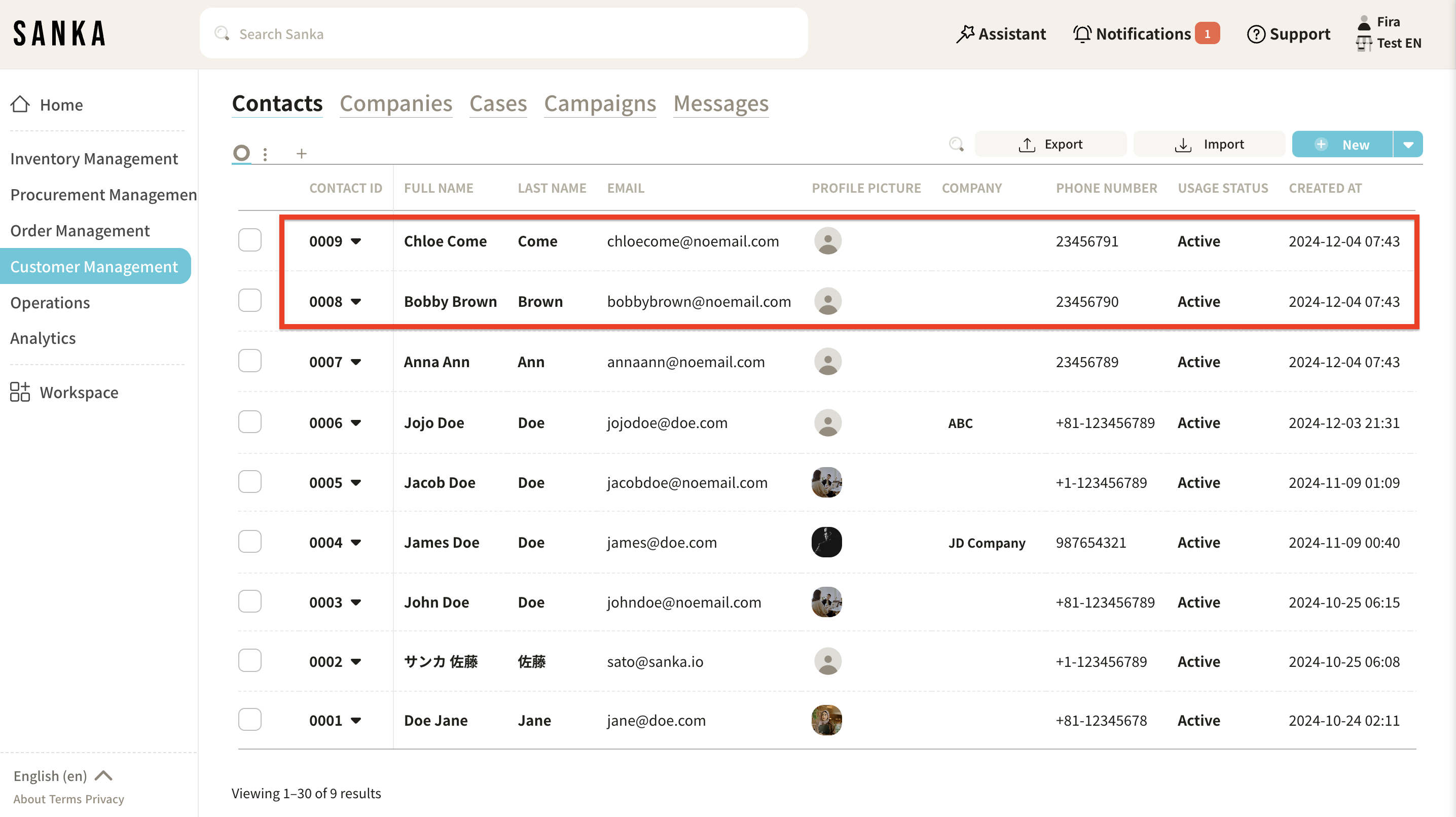Open Notifications bell icon
1456x817 pixels.
coord(1082,34)
